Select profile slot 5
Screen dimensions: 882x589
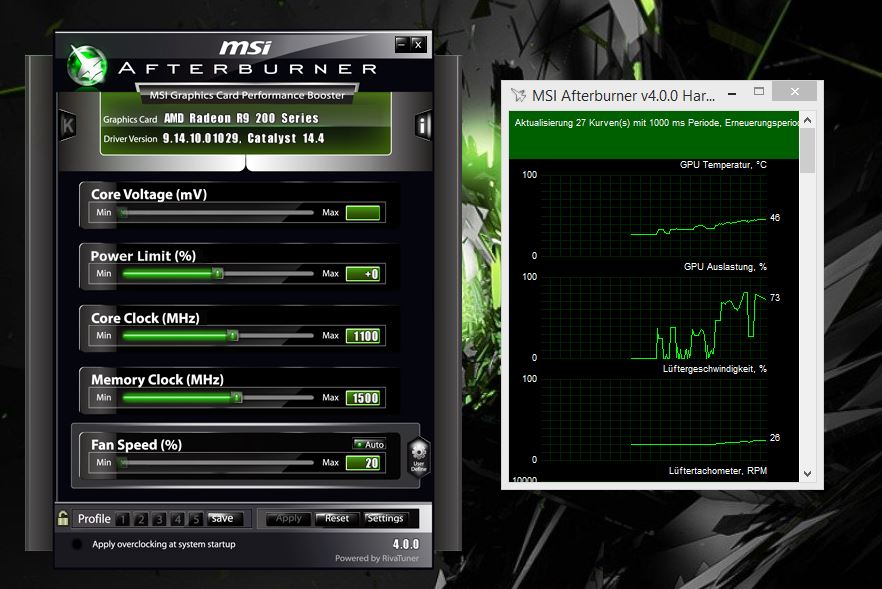pos(196,519)
